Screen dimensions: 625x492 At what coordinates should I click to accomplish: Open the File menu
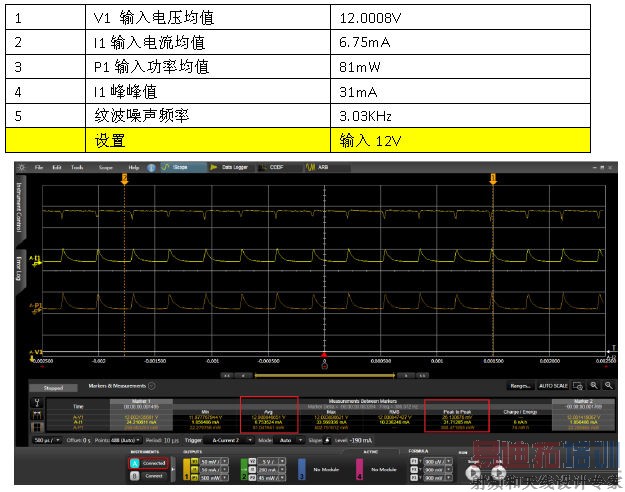[x=39, y=167]
